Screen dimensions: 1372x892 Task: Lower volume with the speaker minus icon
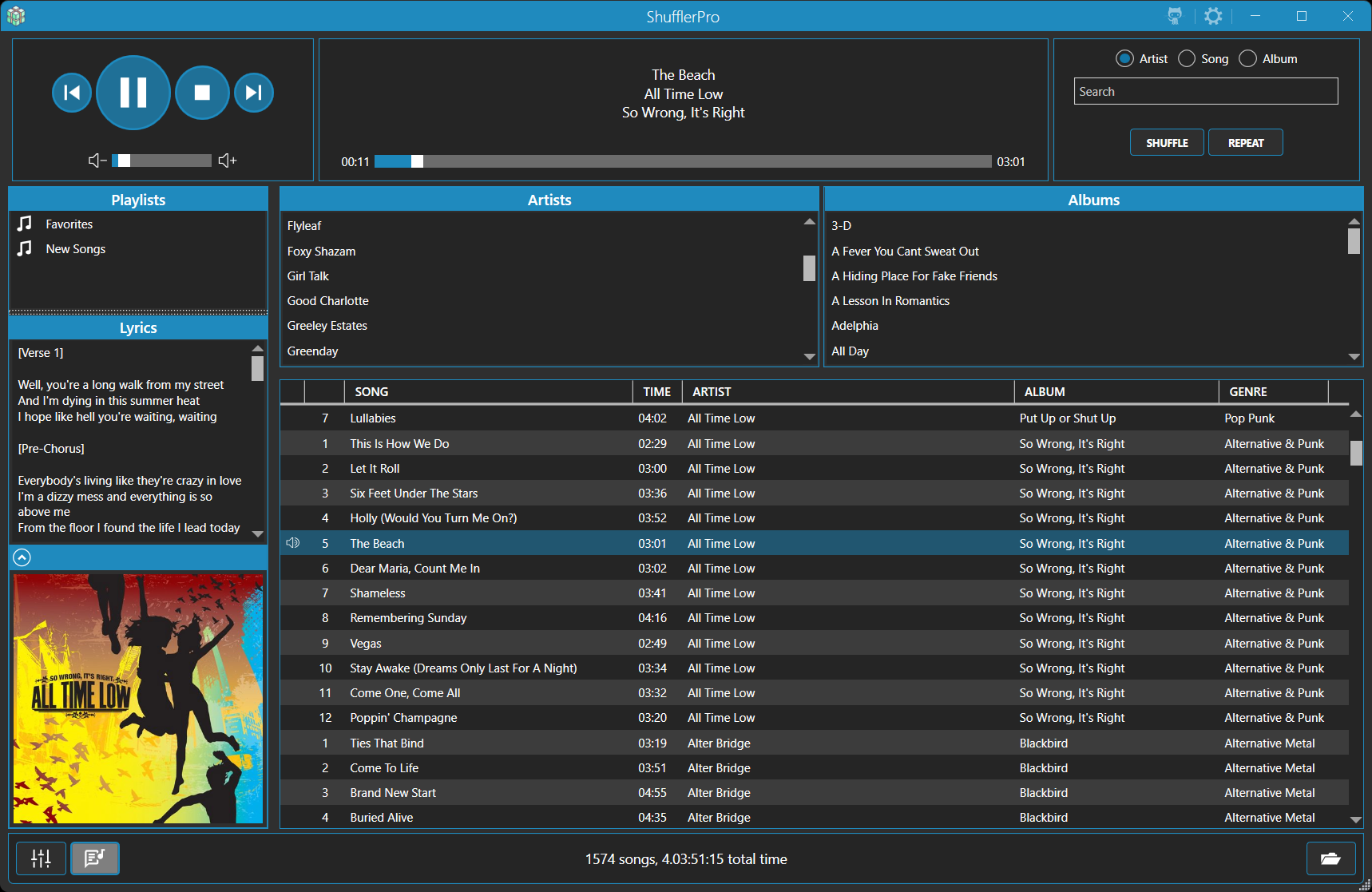click(97, 161)
